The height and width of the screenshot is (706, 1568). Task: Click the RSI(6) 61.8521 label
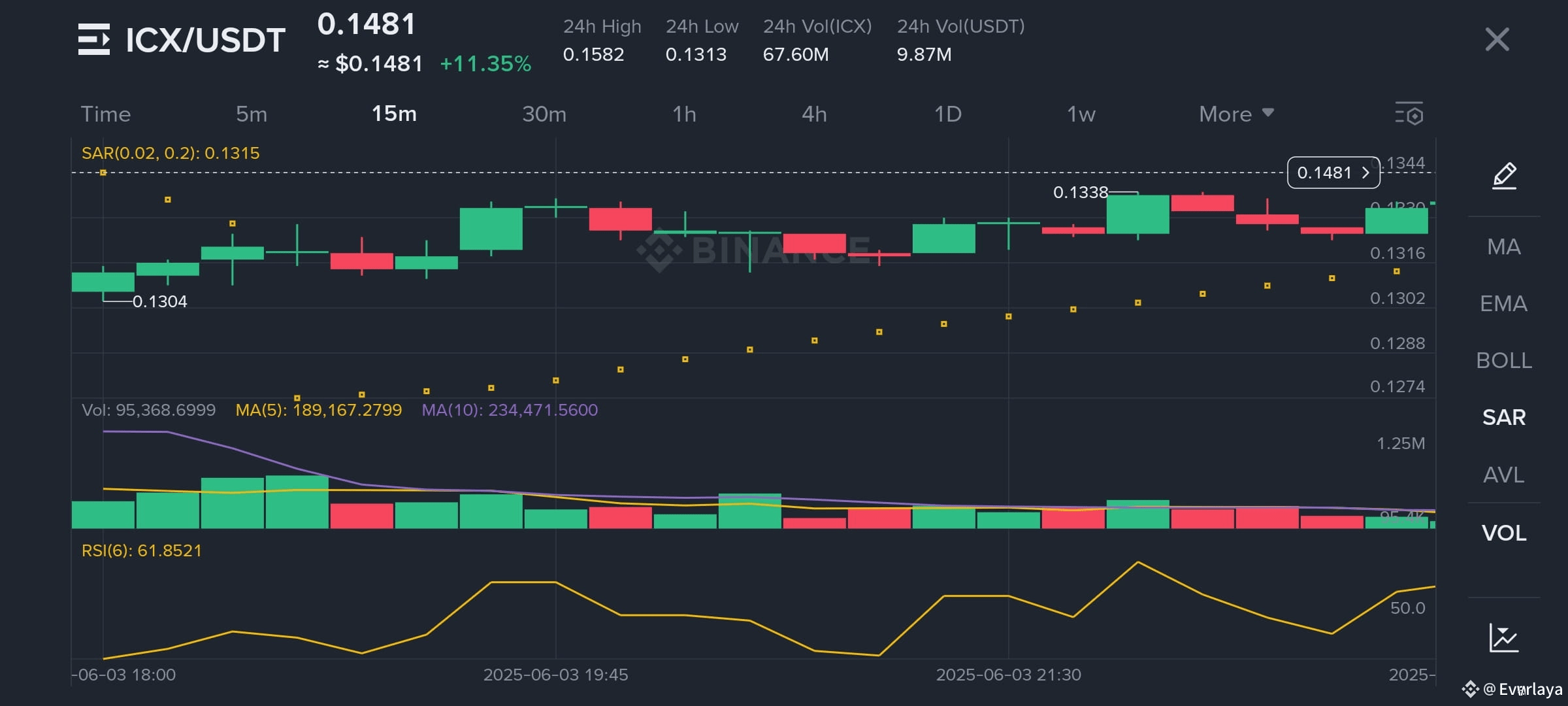(142, 550)
